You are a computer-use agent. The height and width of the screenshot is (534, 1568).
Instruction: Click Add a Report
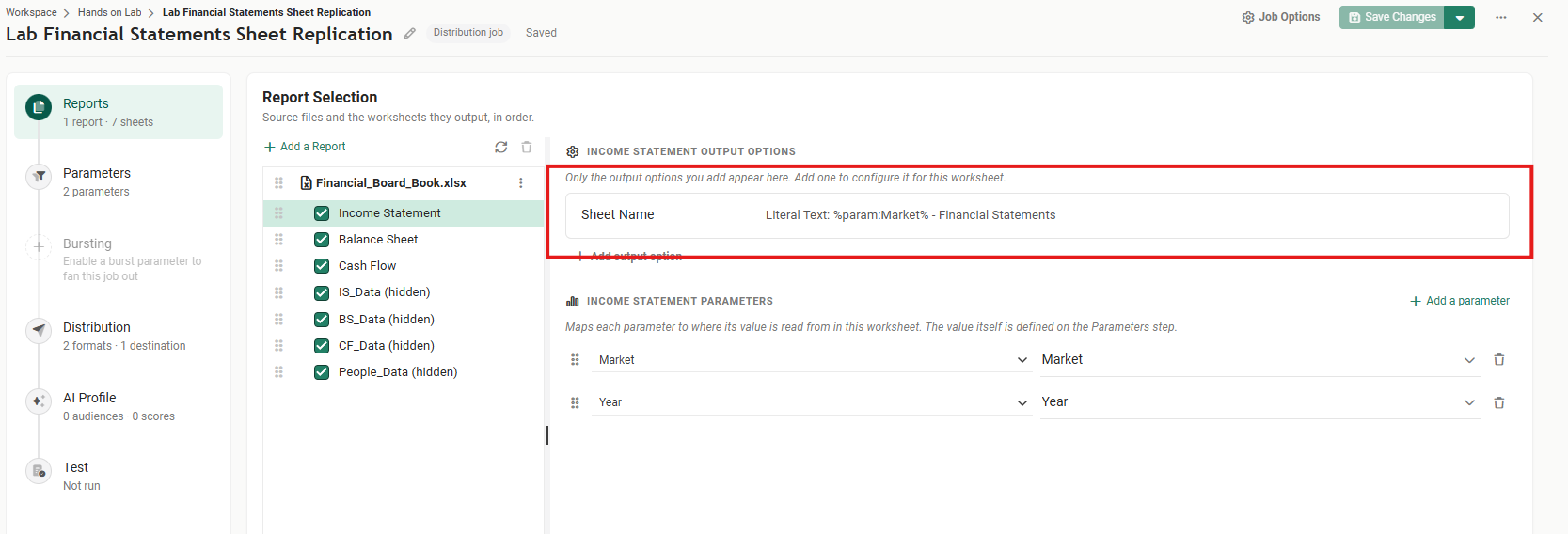pyautogui.click(x=305, y=147)
